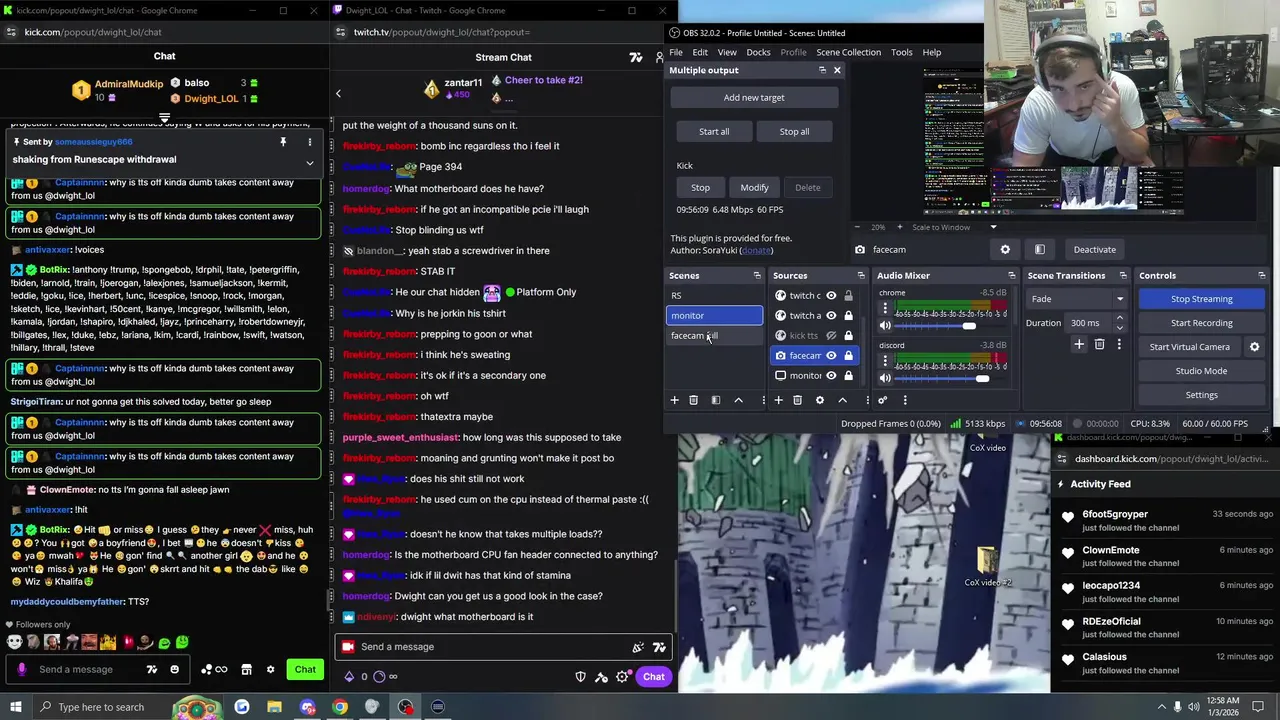The height and width of the screenshot is (720, 1280).
Task: Open Windows Start menu
Action: 15,707
